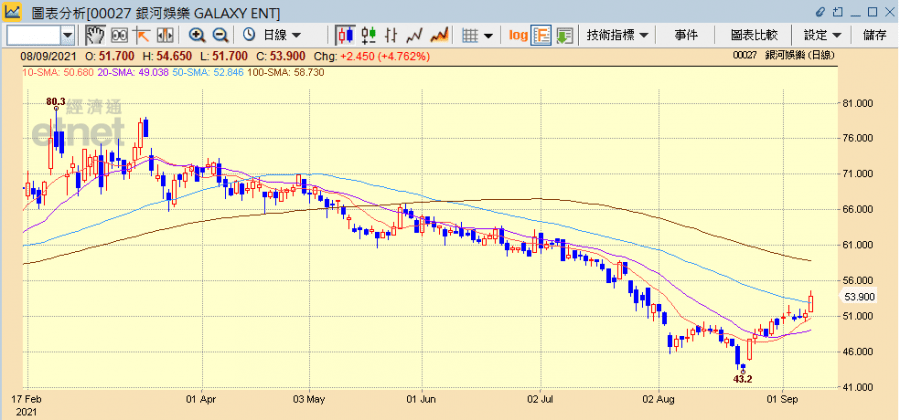Click the 圖表比較 button
Screen dimensions: 900x420
coord(753,35)
